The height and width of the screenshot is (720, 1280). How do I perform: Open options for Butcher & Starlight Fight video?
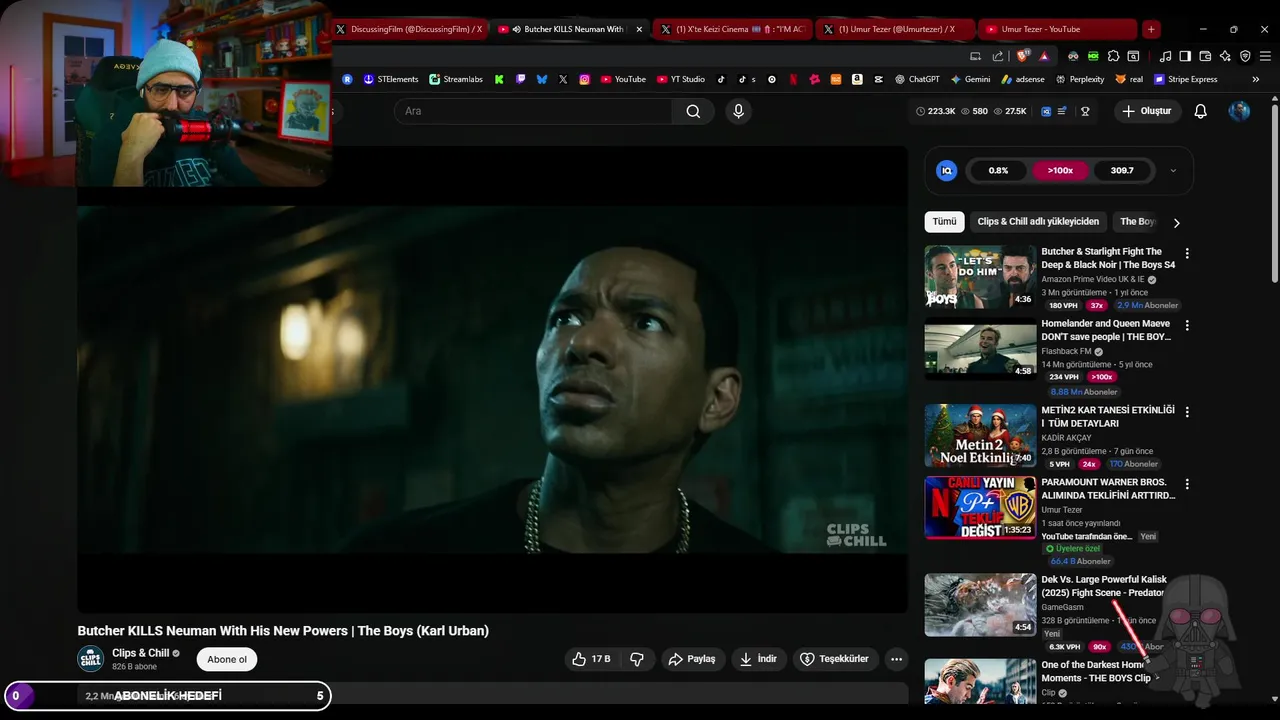pyautogui.click(x=1187, y=254)
